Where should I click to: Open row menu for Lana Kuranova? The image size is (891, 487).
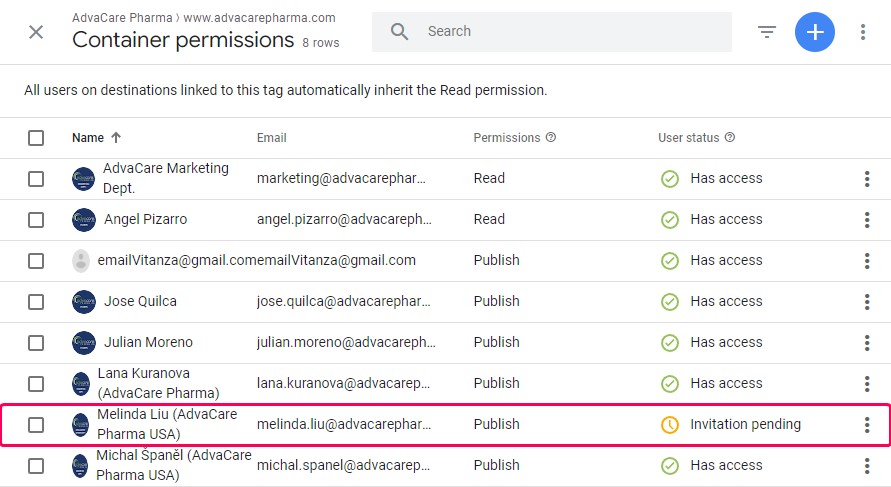tap(867, 384)
